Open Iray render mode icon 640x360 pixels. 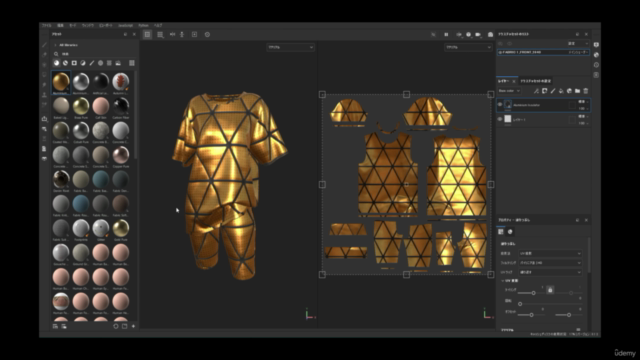pos(491,35)
